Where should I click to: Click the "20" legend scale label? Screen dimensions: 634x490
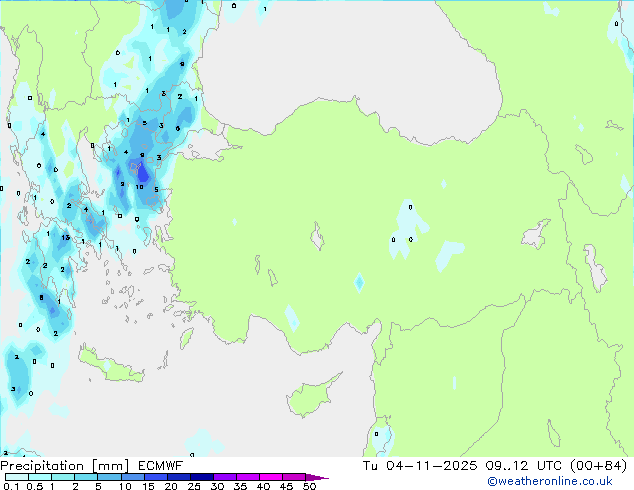point(171,486)
